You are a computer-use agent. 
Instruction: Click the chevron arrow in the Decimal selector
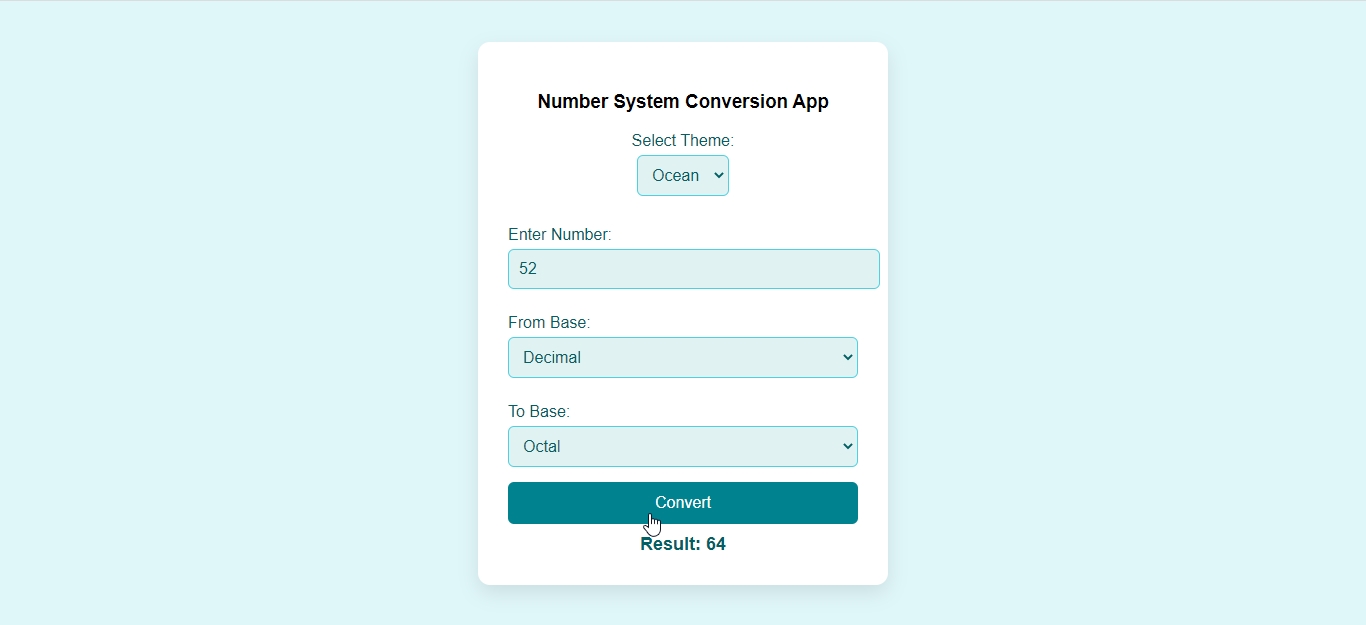(x=848, y=357)
